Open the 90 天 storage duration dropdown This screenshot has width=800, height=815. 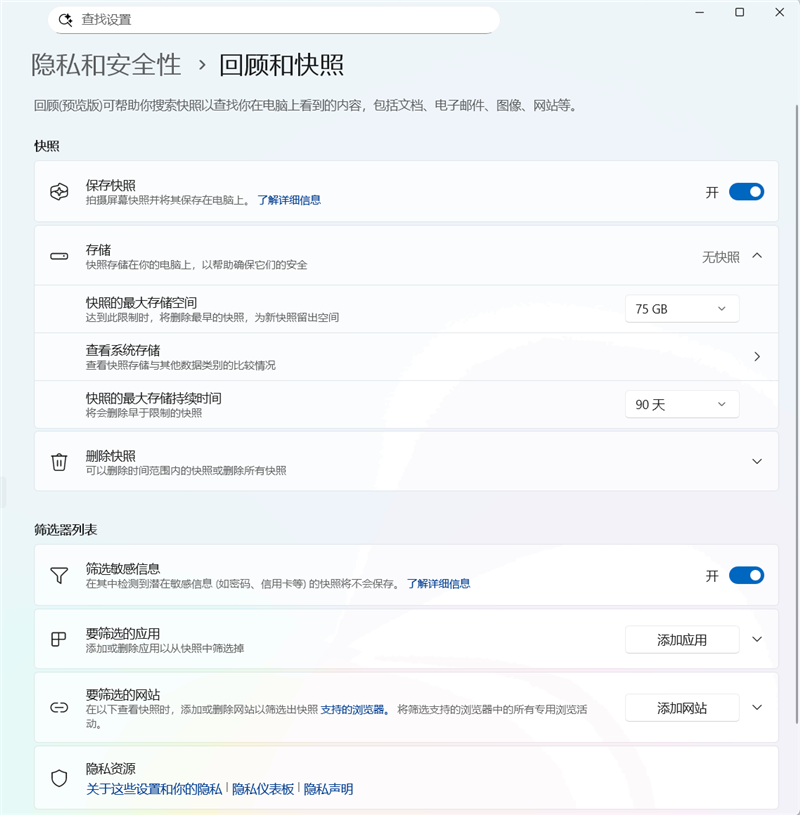click(682, 404)
